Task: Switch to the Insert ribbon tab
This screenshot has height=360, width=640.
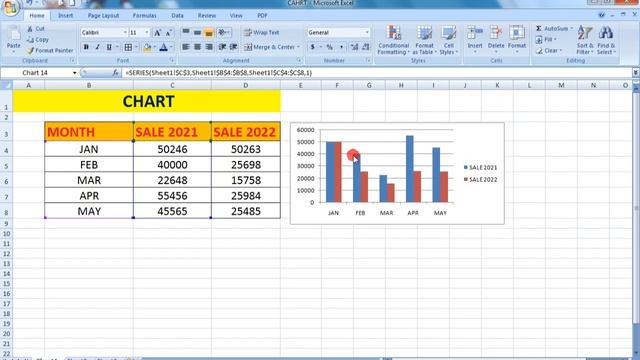Action: (66, 16)
